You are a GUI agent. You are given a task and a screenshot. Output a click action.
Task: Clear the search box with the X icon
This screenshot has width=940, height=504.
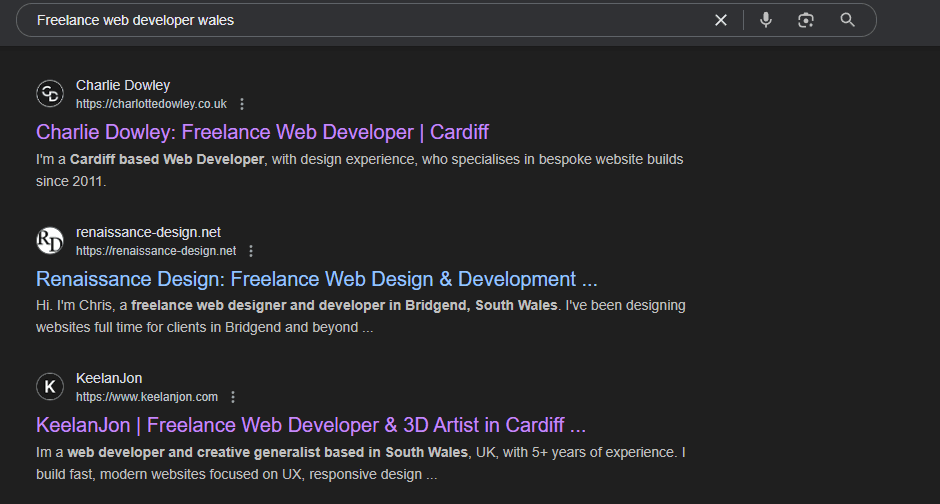(721, 20)
